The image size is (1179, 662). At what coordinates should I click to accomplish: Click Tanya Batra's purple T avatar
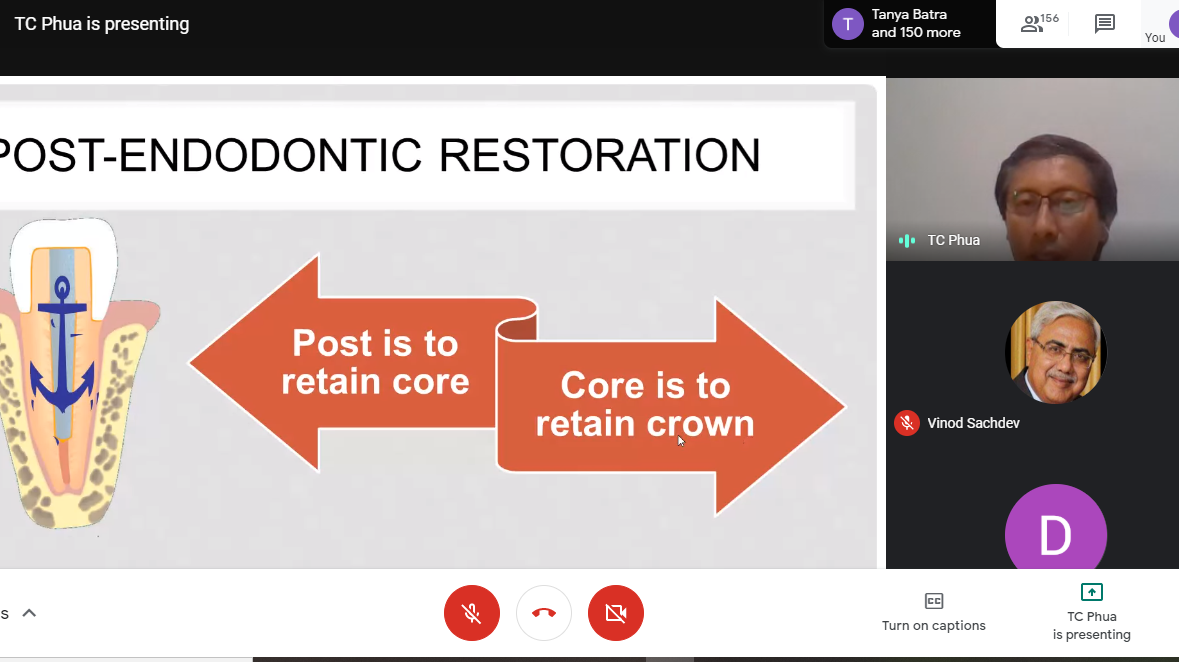[x=847, y=24]
